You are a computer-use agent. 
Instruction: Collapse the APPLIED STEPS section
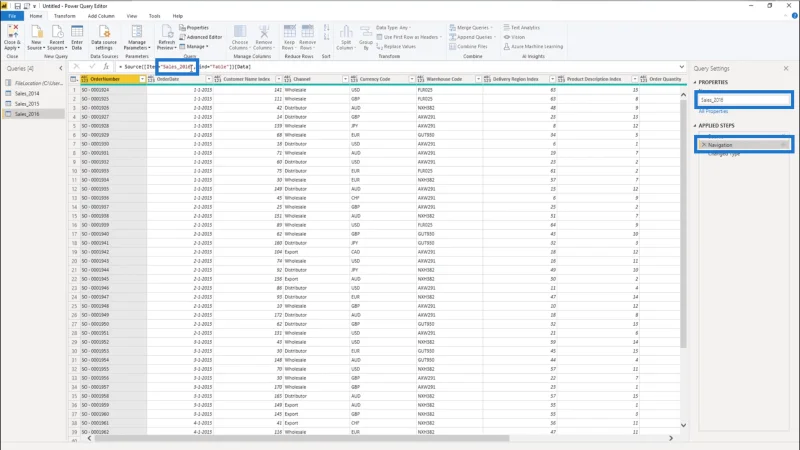695,126
